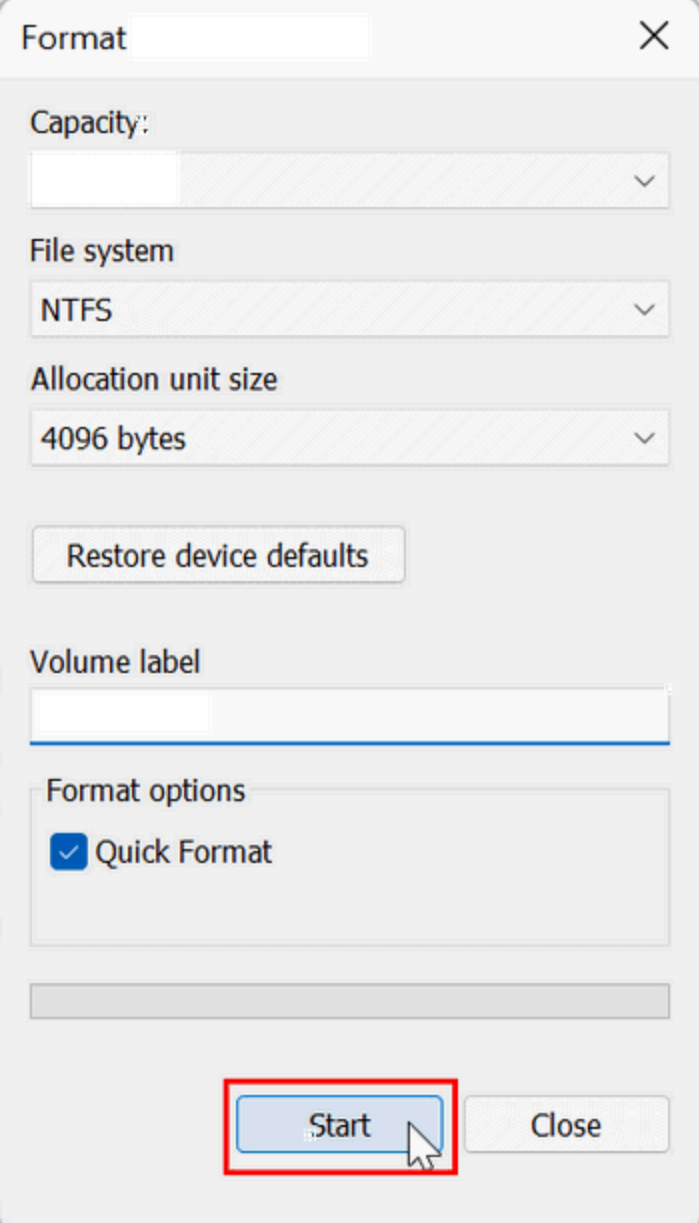Viewport: 699px width, 1223px height.
Task: Click the Quick Format label text
Action: [184, 852]
